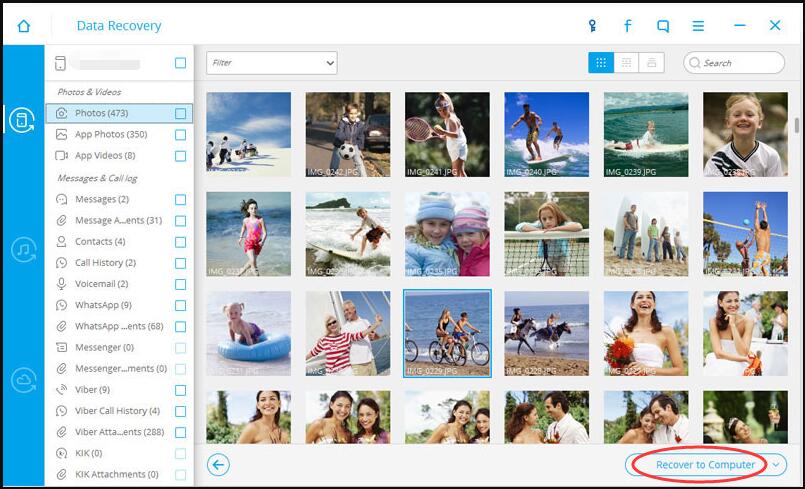805x489 pixels.
Task: Check the Viber (9) checkbox
Action: tap(180, 390)
